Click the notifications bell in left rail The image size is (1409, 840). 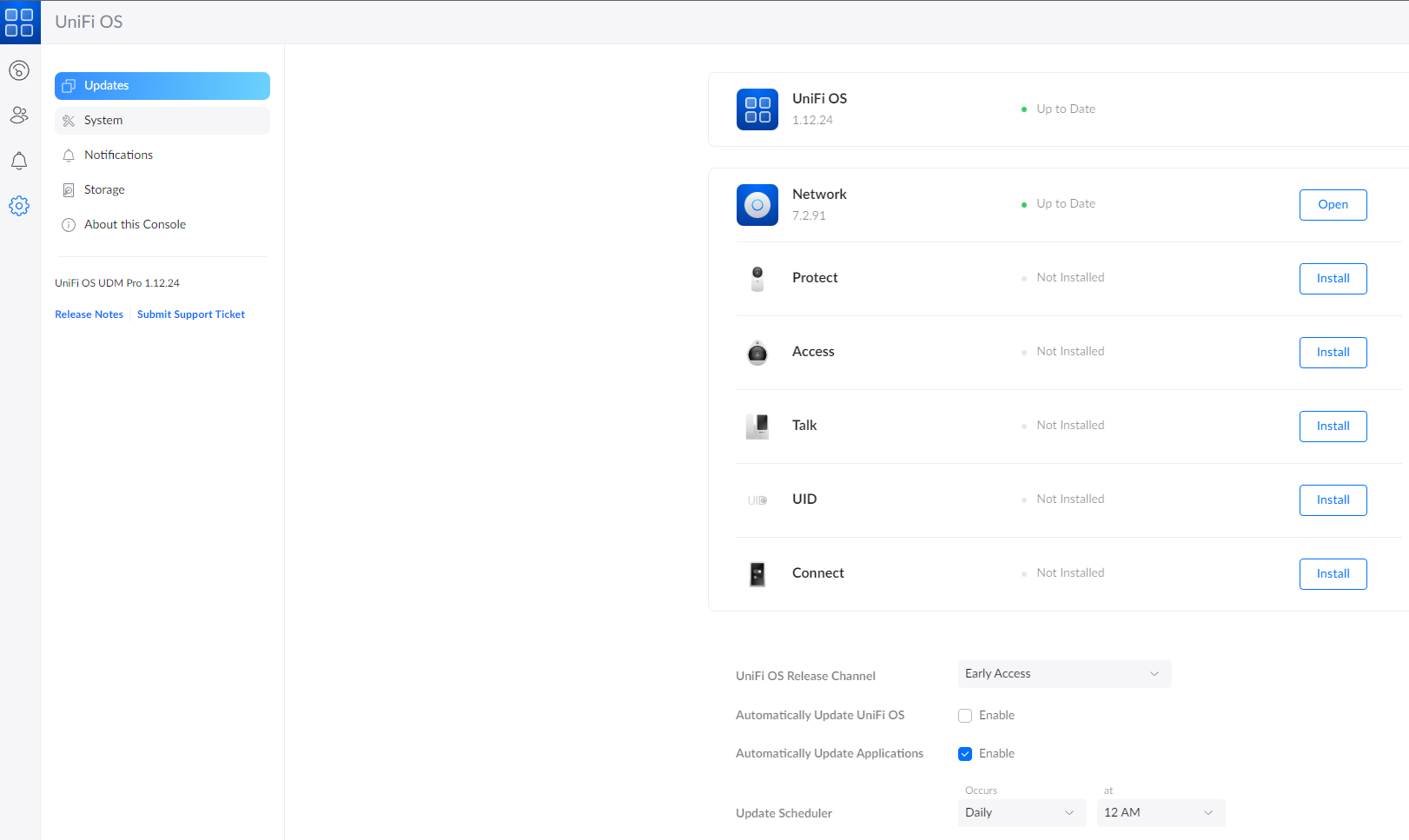19,161
